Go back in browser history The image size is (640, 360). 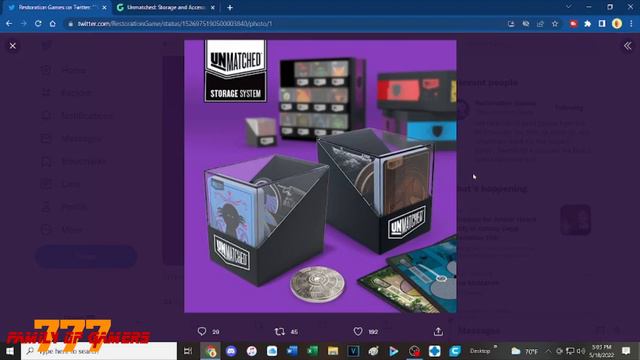point(9,24)
